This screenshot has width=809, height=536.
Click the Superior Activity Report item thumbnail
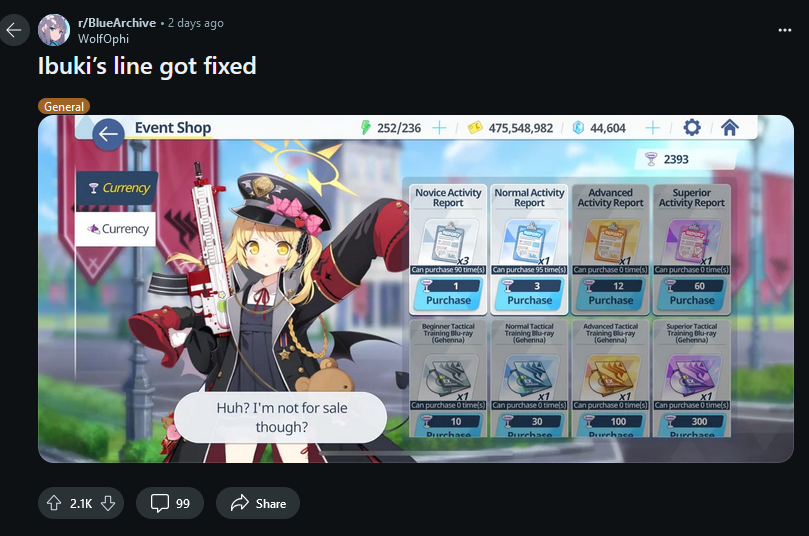click(691, 241)
